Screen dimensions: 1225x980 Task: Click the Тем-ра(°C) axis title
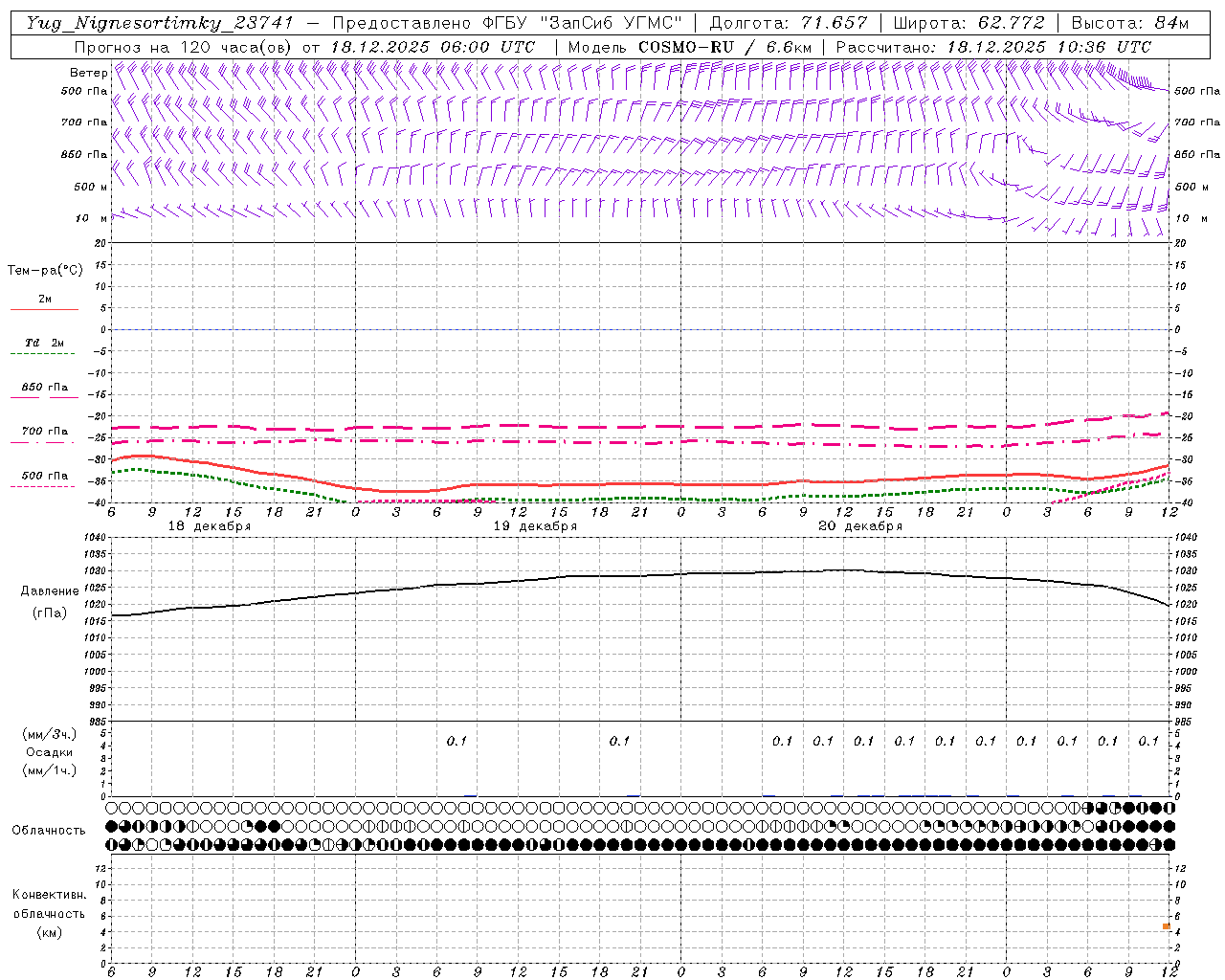(45, 271)
